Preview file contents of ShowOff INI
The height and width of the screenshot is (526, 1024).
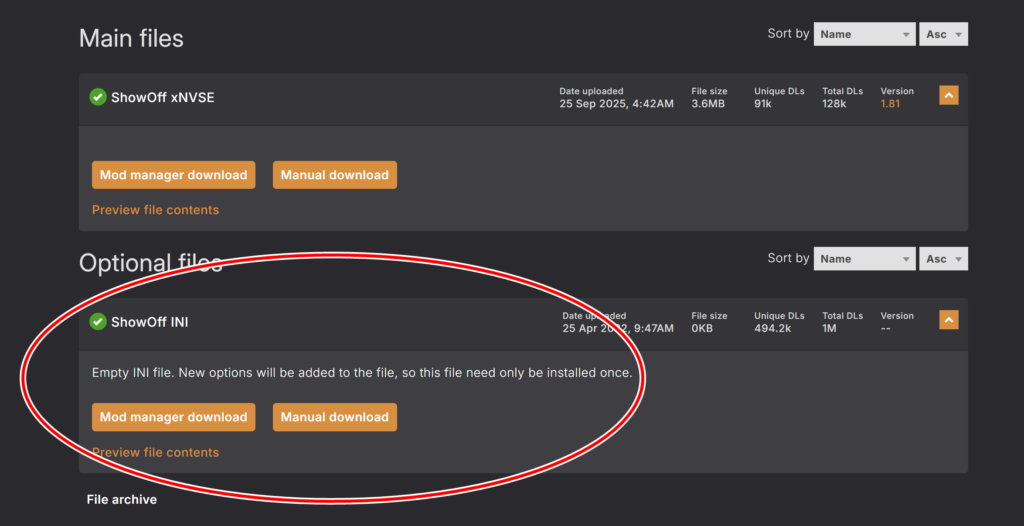tap(155, 452)
